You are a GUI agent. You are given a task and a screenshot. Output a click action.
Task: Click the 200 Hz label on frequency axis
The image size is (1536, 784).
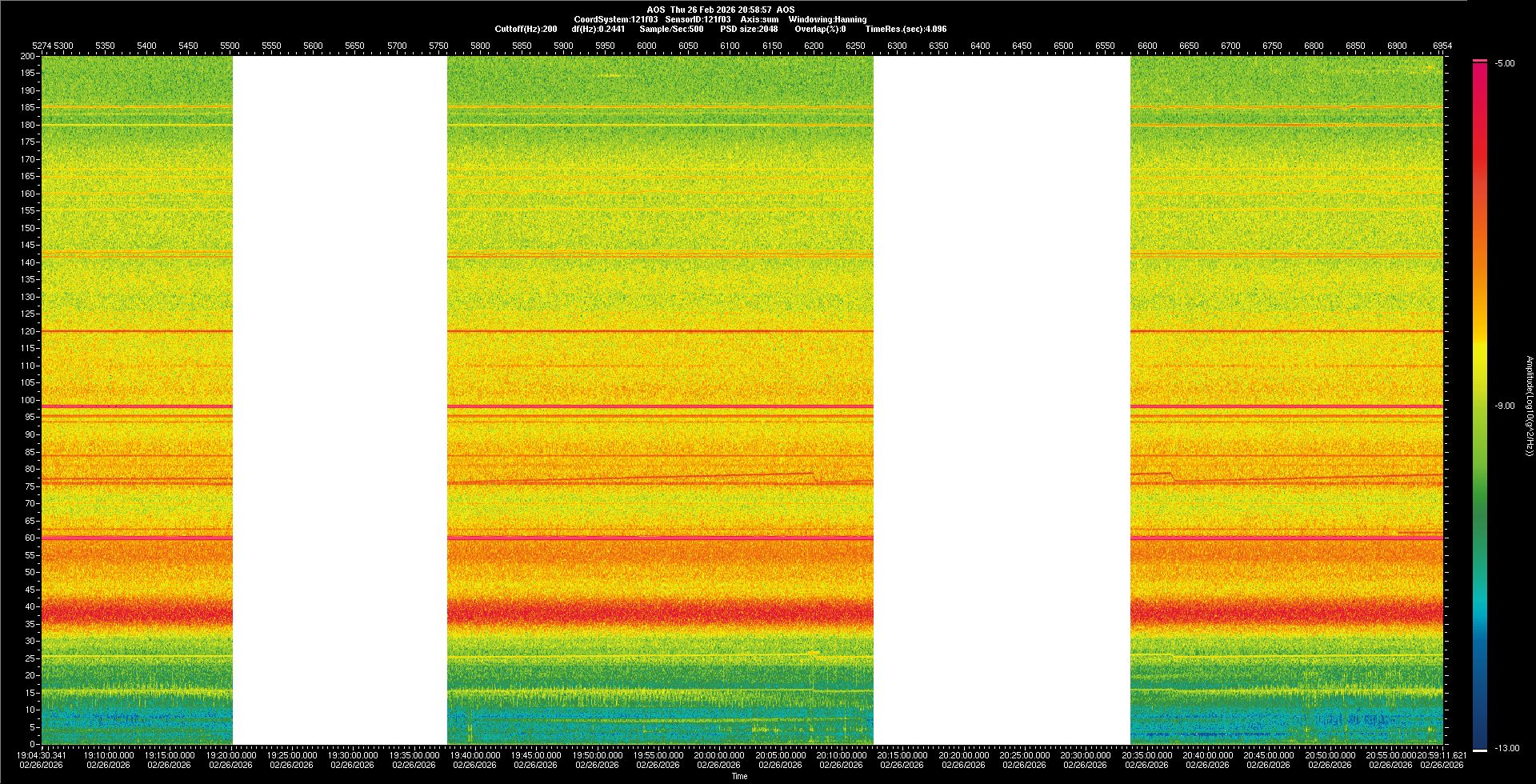pos(28,57)
